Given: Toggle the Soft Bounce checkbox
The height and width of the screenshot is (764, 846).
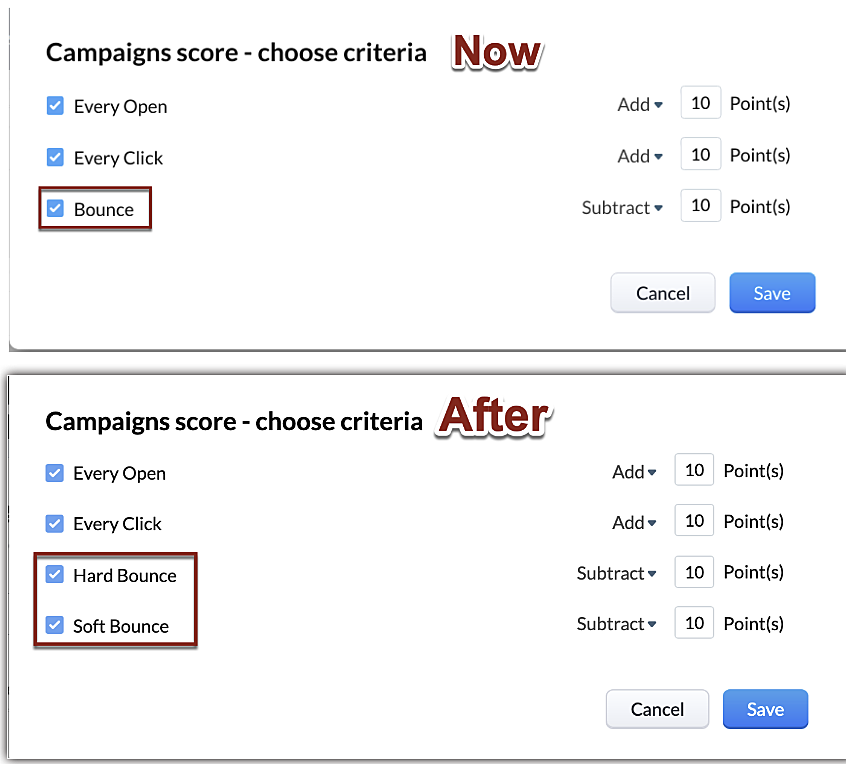Looking at the screenshot, I should point(55,626).
